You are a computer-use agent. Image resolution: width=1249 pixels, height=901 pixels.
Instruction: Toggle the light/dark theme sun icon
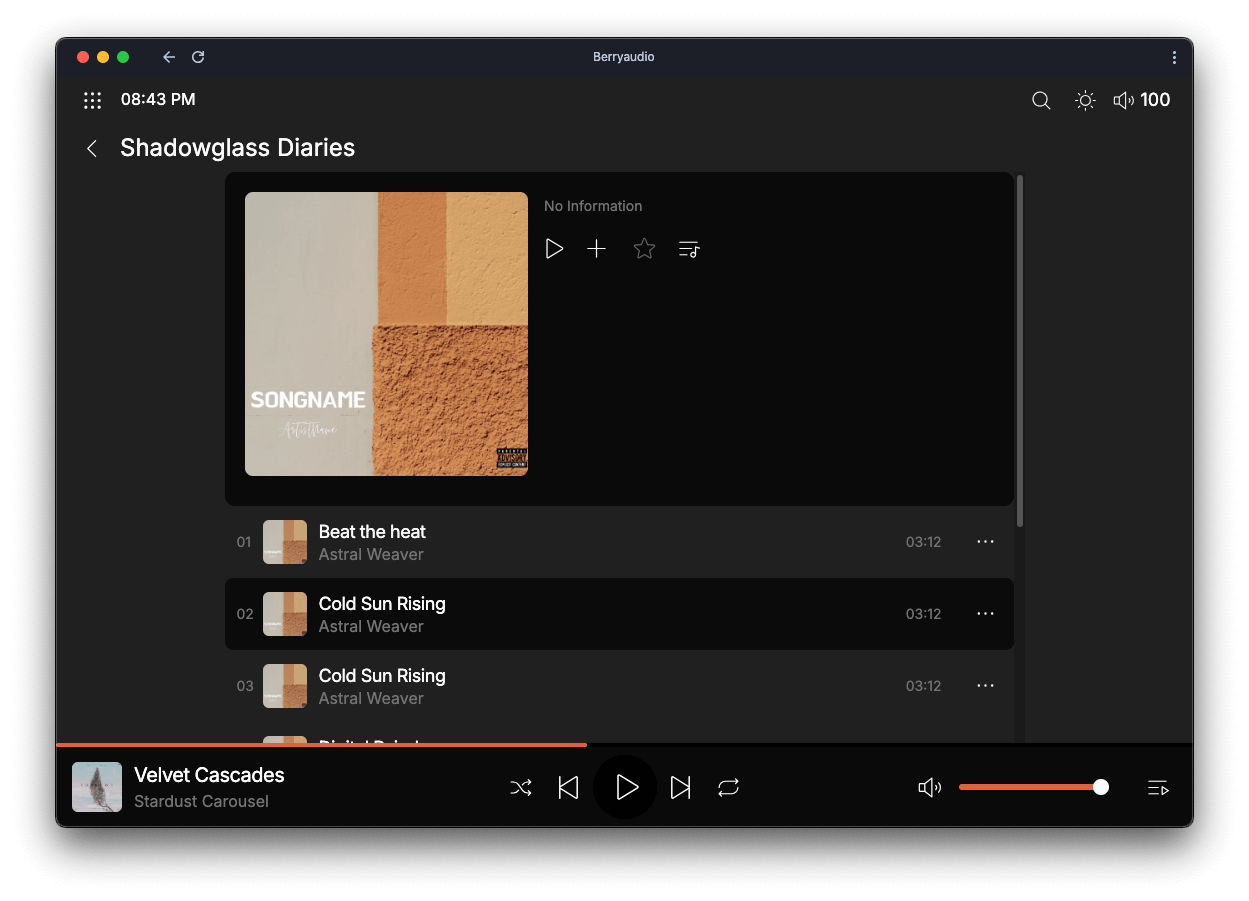point(1085,100)
